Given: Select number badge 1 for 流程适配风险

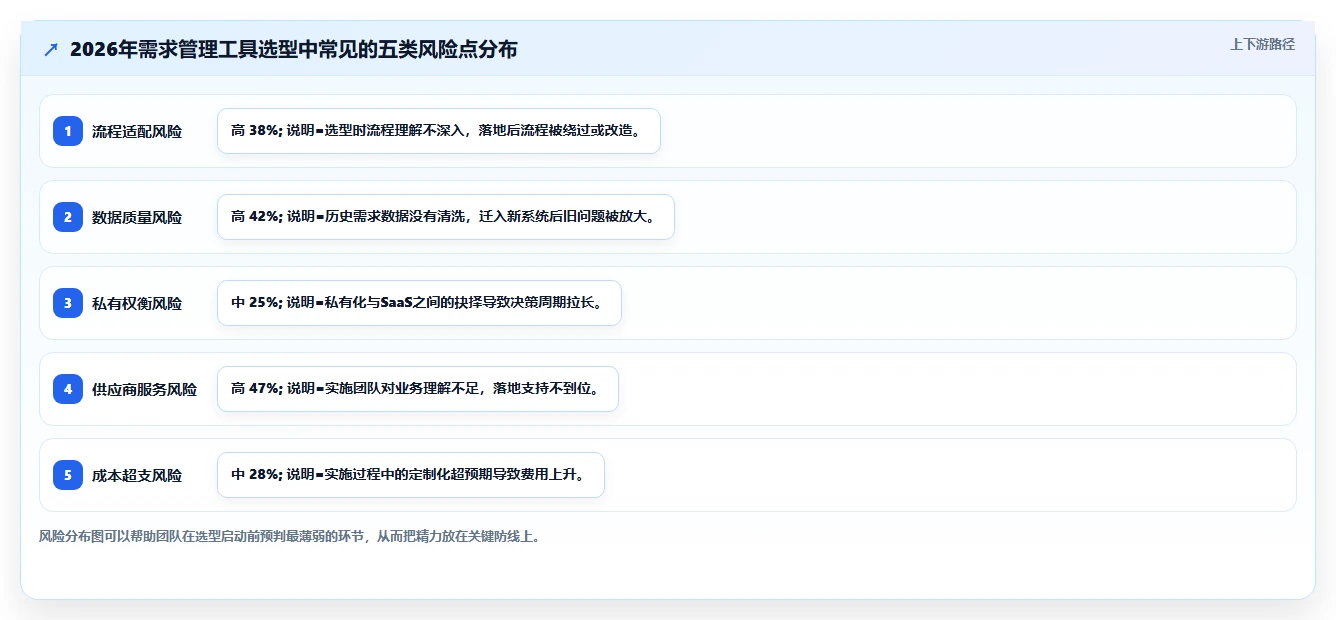Looking at the screenshot, I should [x=68, y=131].
